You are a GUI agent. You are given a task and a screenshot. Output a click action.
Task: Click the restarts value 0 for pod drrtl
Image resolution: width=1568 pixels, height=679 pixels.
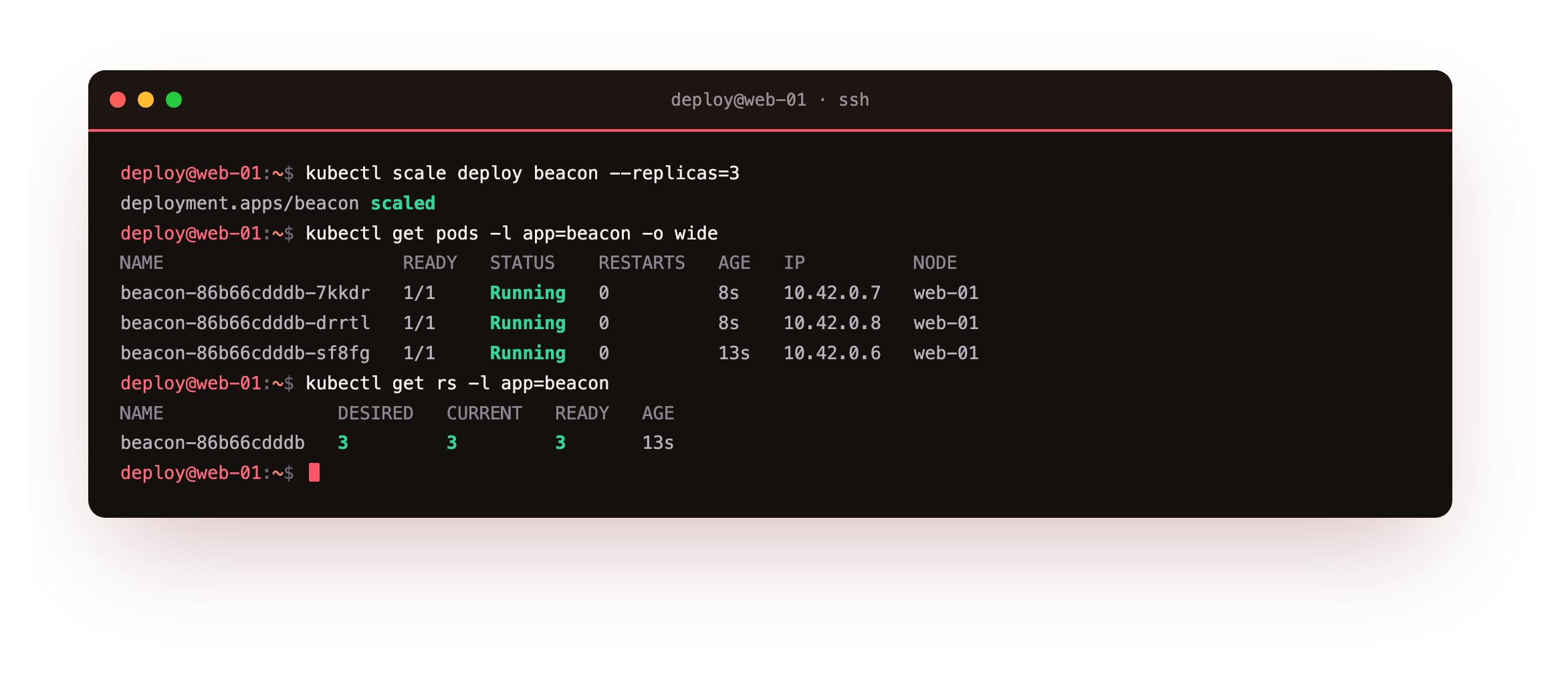click(604, 323)
